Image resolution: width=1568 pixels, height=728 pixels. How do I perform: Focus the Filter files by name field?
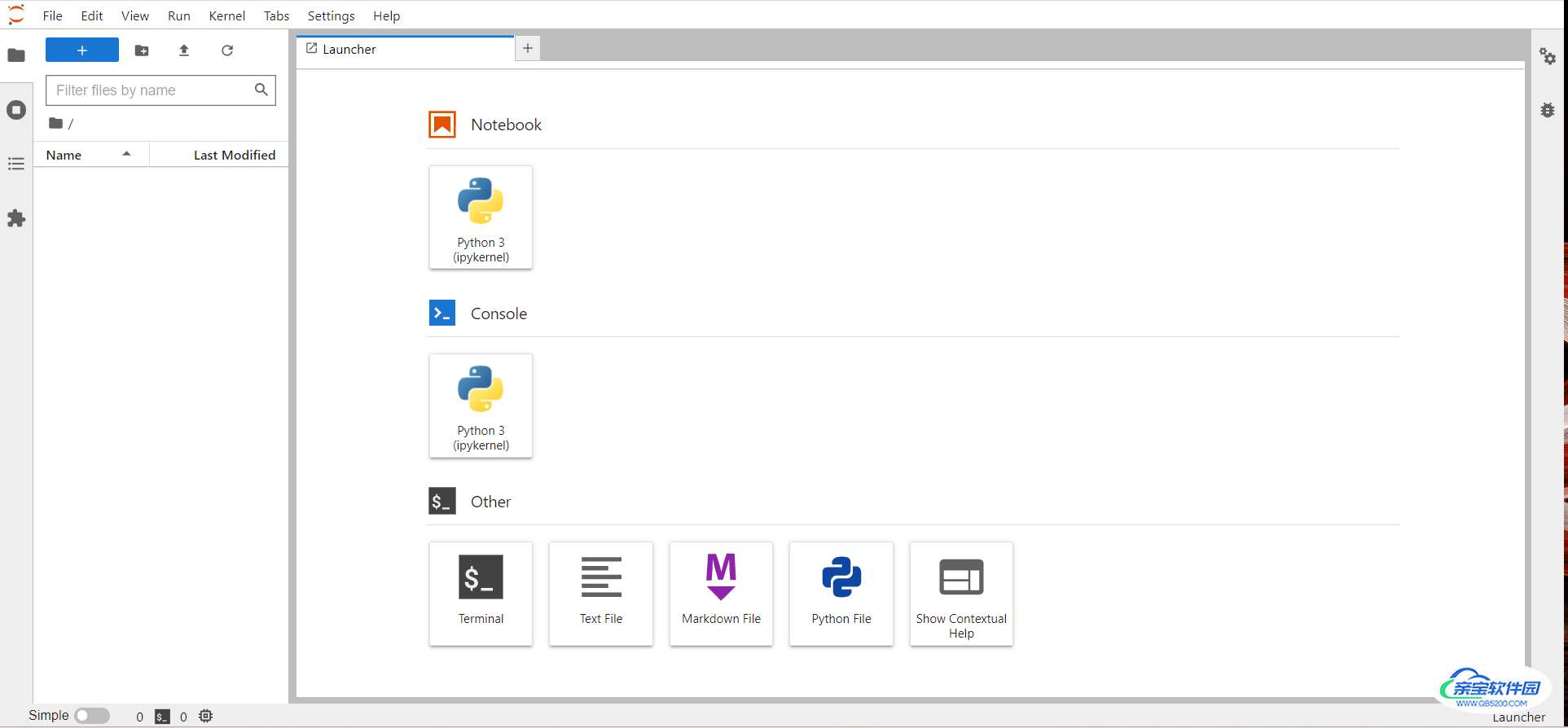tap(160, 90)
